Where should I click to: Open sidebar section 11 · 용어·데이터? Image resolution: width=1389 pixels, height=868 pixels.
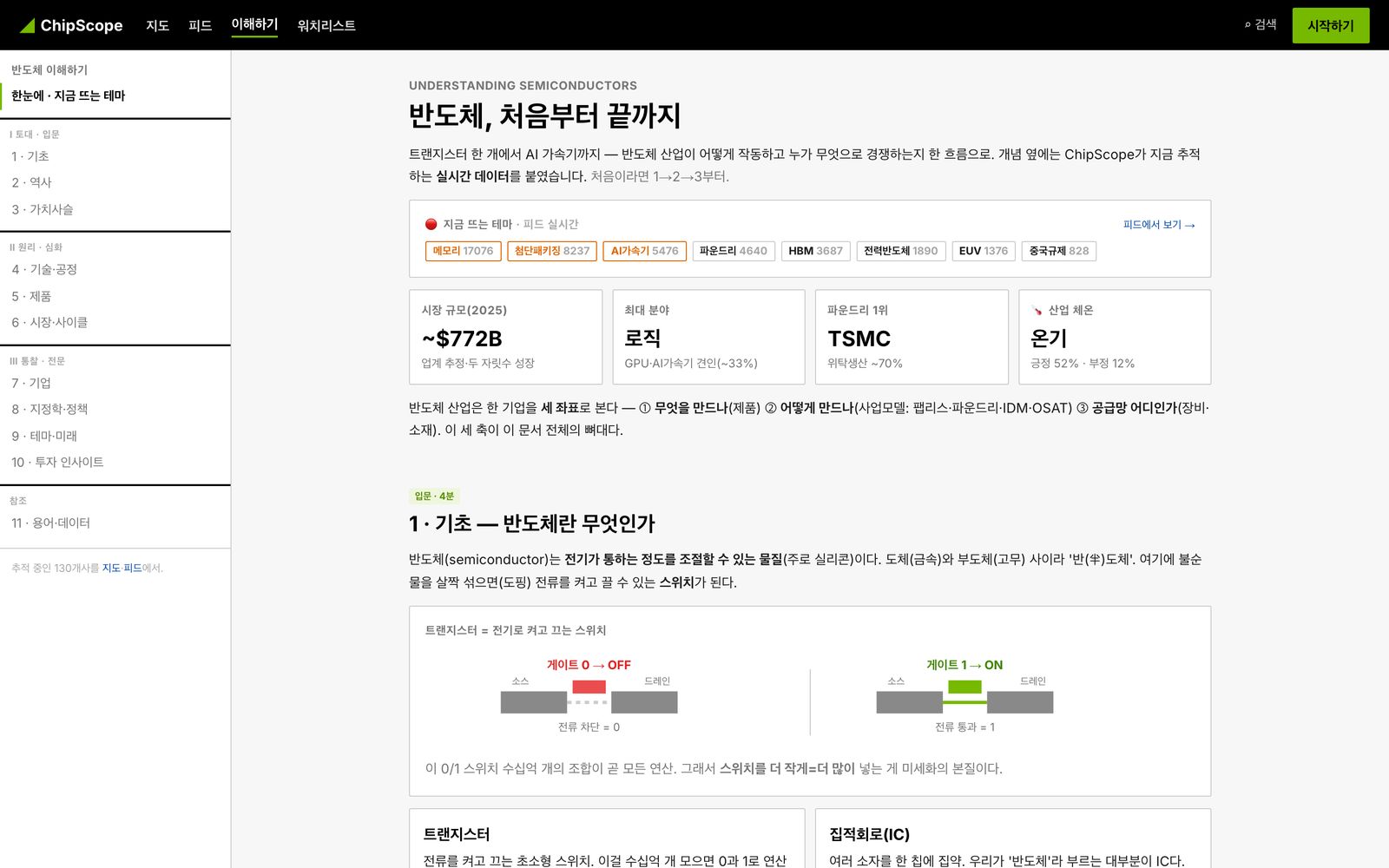click(115, 523)
